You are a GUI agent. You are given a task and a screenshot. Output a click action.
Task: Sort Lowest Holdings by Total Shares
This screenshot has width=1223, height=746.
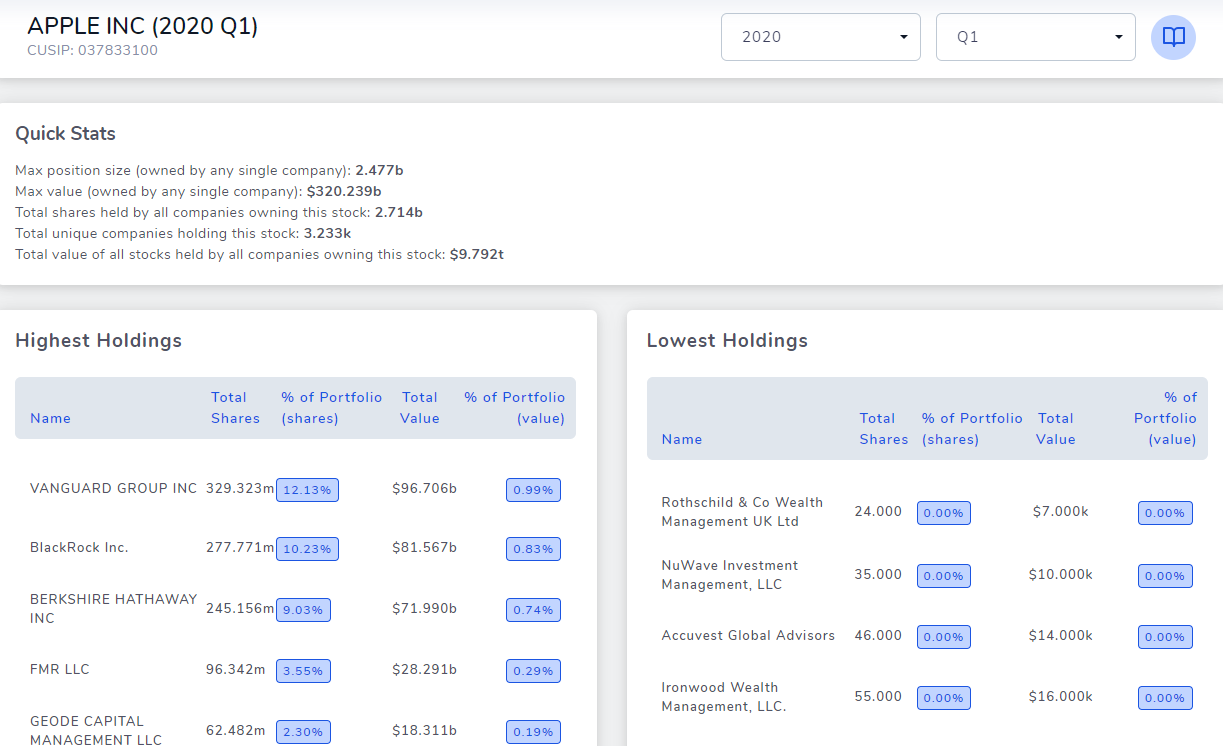tap(884, 429)
